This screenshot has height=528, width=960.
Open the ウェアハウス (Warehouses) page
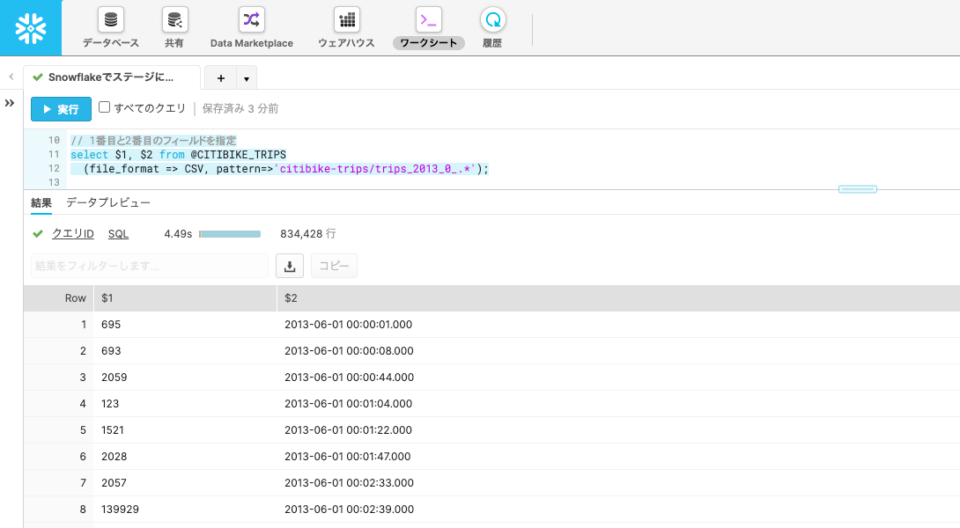[x=347, y=28]
